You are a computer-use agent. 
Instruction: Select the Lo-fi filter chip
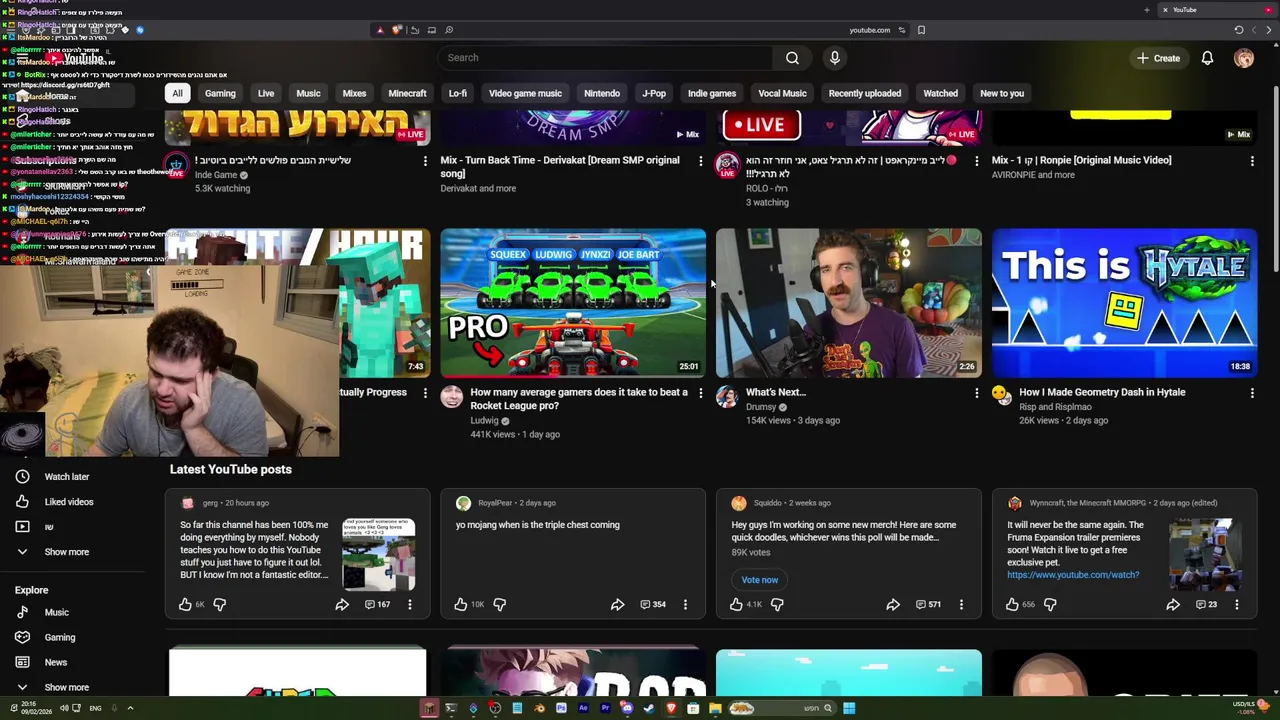pos(458,93)
